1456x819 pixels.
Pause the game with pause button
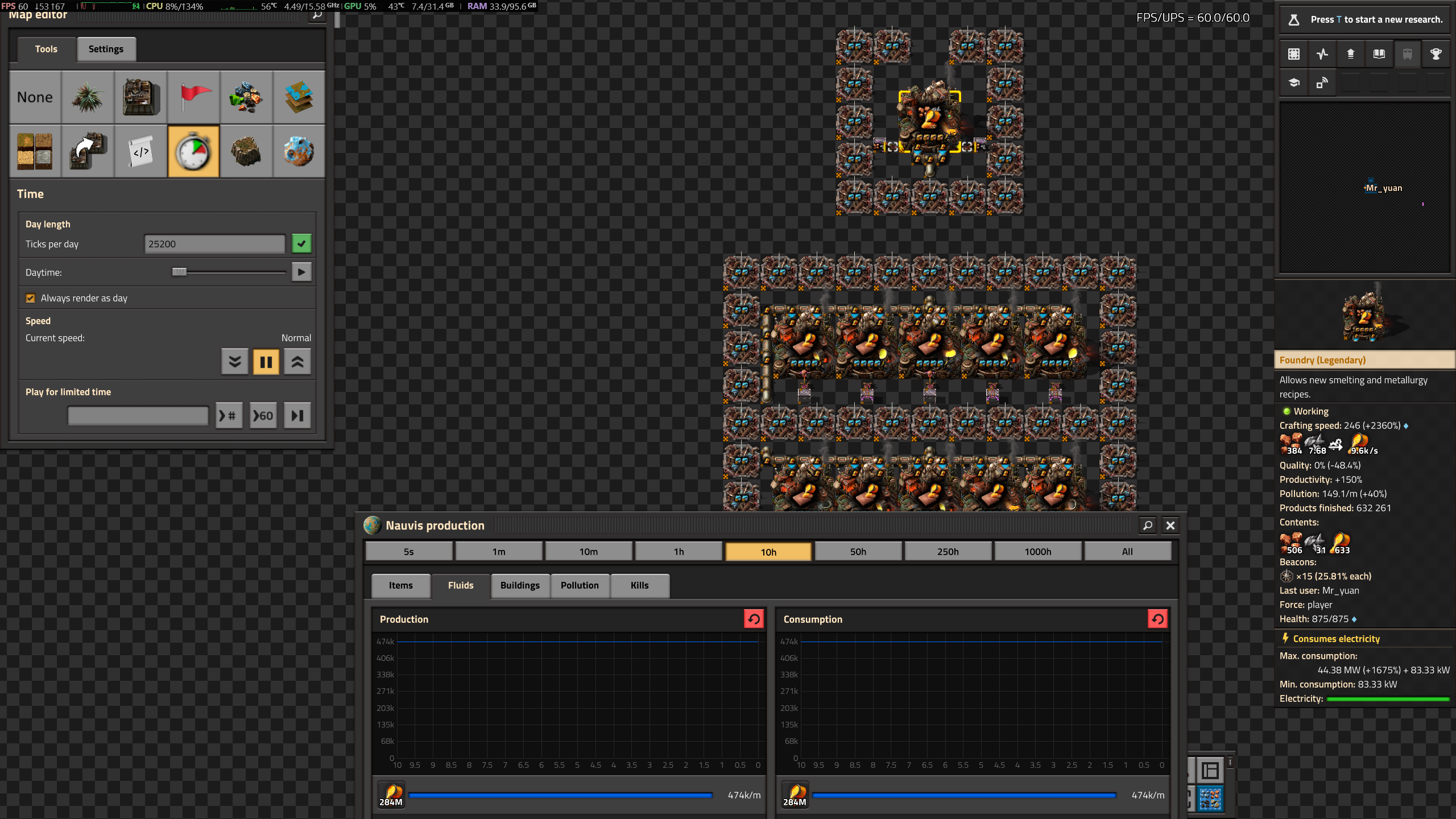point(266,362)
